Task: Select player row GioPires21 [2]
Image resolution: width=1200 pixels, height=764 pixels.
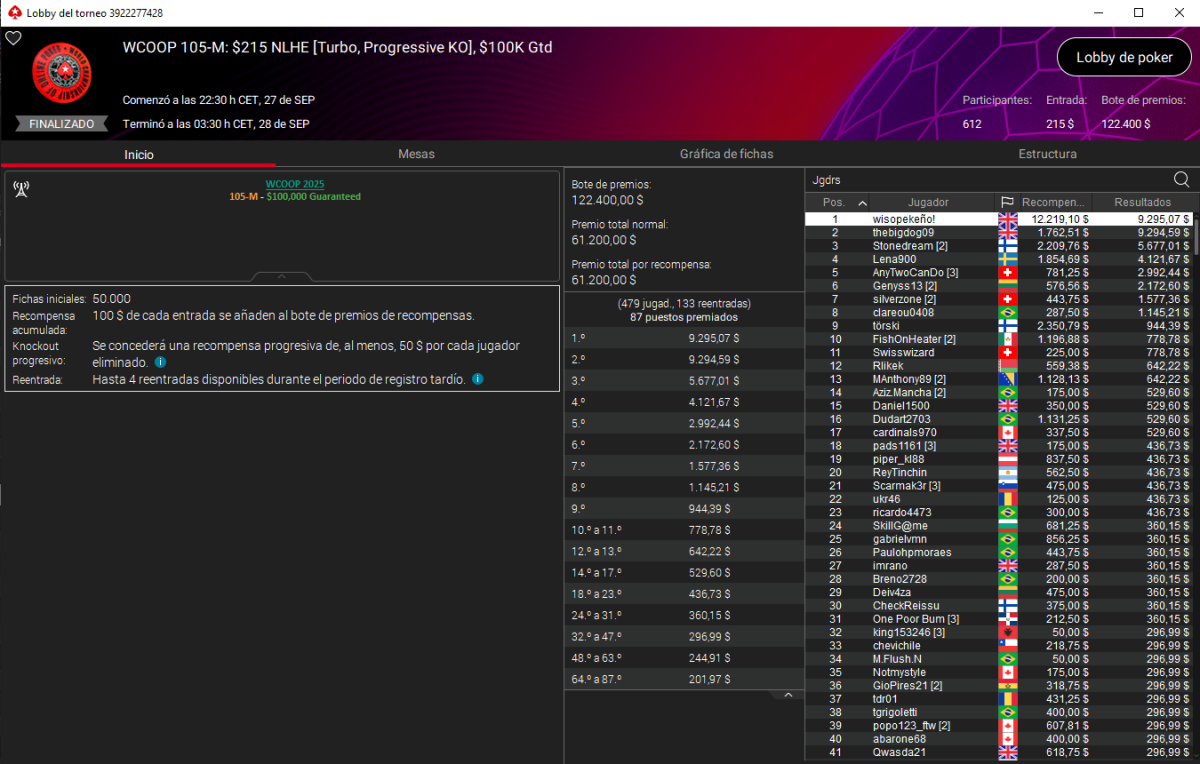Action: pos(999,686)
